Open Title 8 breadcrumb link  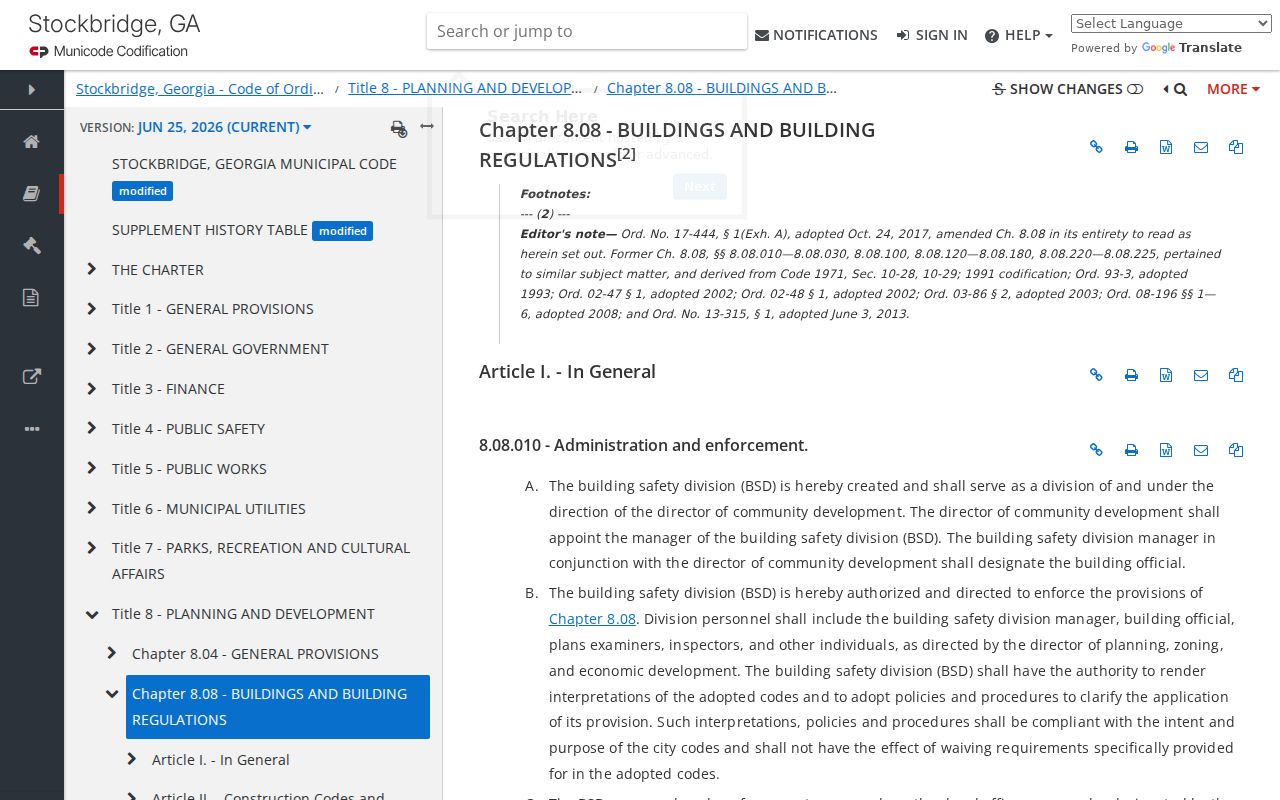point(465,88)
